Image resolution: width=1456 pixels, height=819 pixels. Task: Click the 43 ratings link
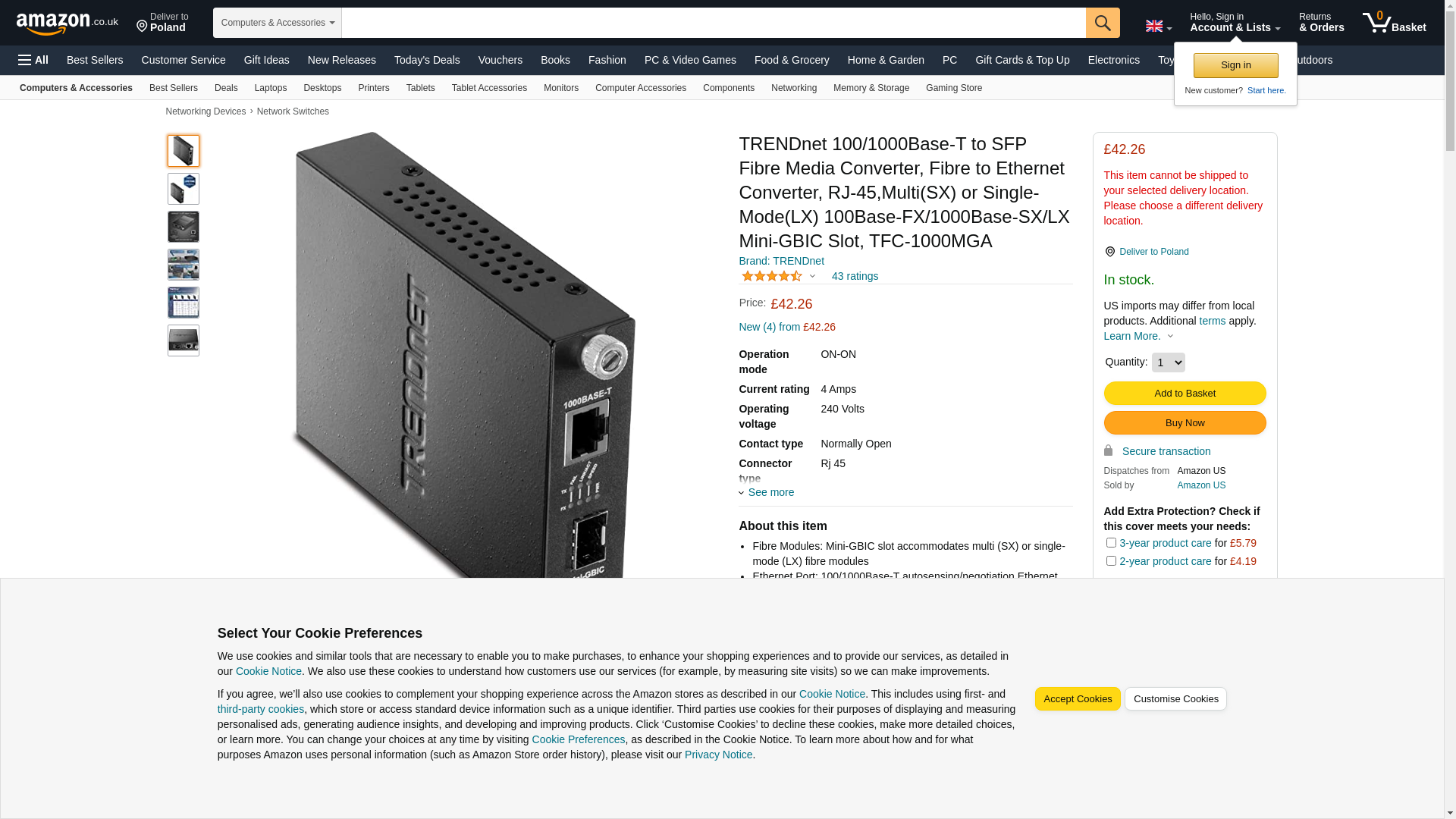tap(855, 276)
